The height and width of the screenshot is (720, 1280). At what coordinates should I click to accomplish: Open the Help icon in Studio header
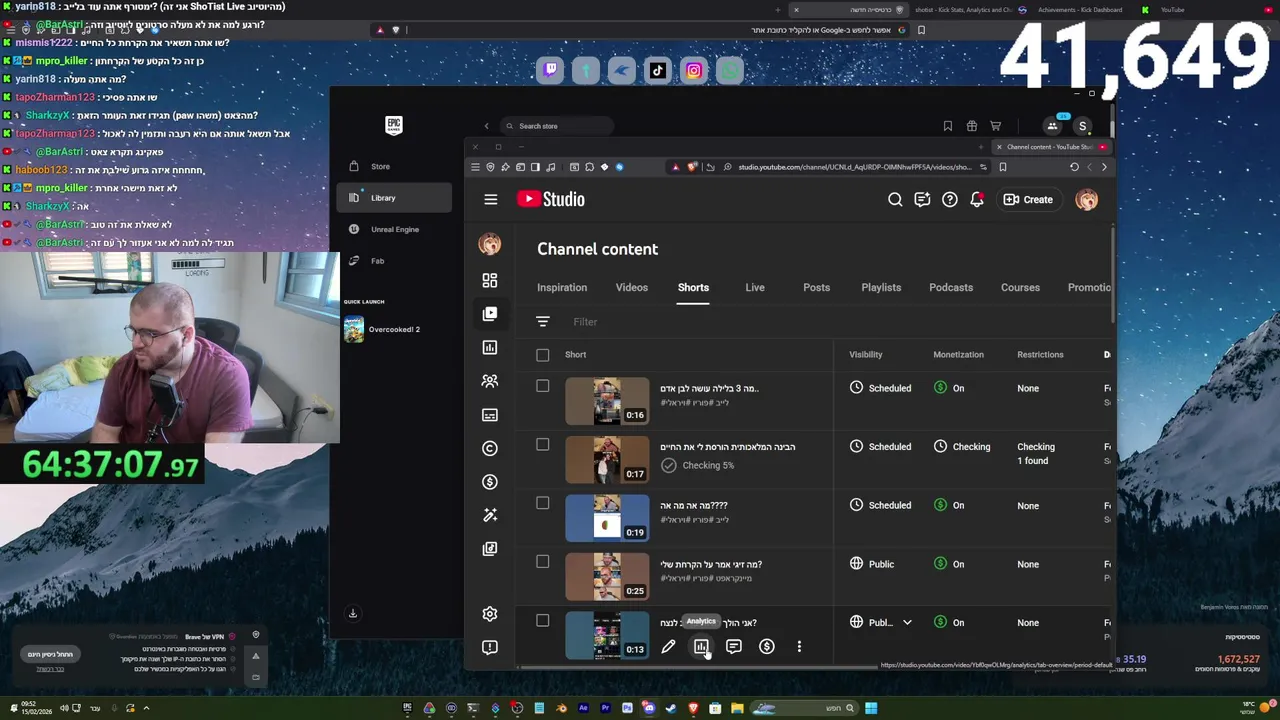tap(950, 200)
